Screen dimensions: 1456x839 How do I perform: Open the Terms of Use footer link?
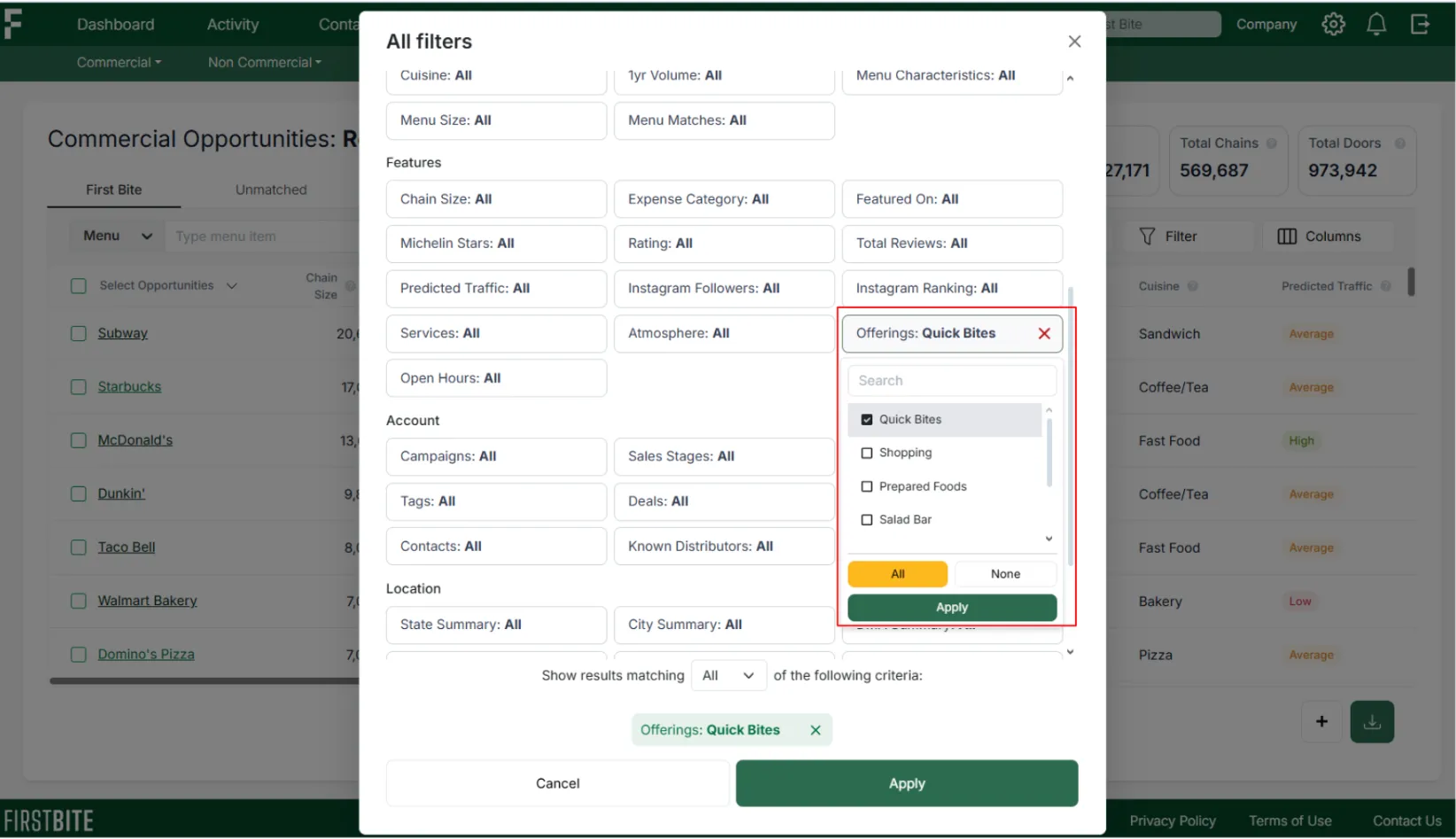point(1289,821)
